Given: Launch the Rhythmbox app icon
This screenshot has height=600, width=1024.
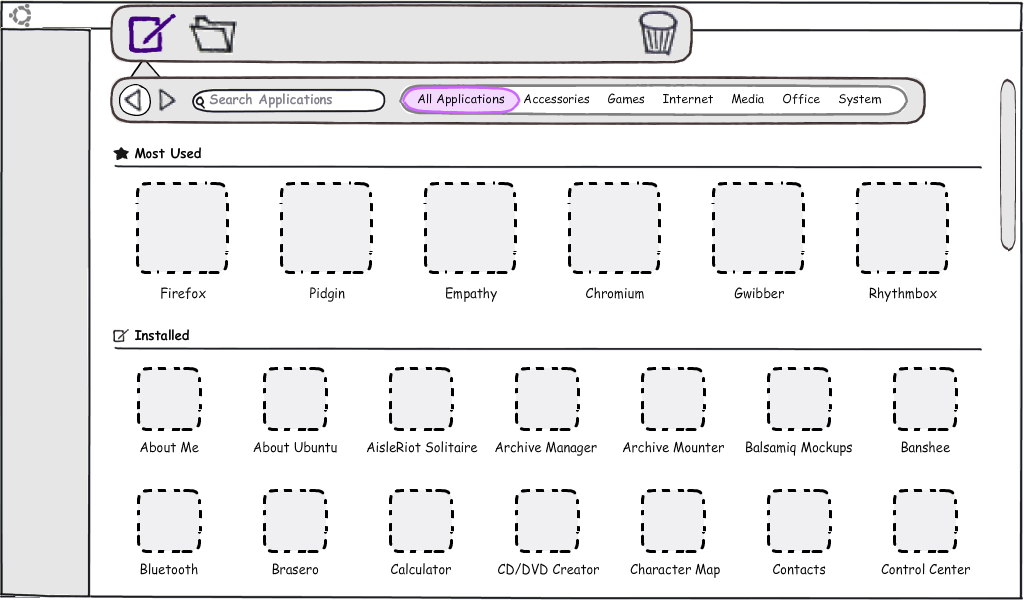Looking at the screenshot, I should (x=903, y=228).
